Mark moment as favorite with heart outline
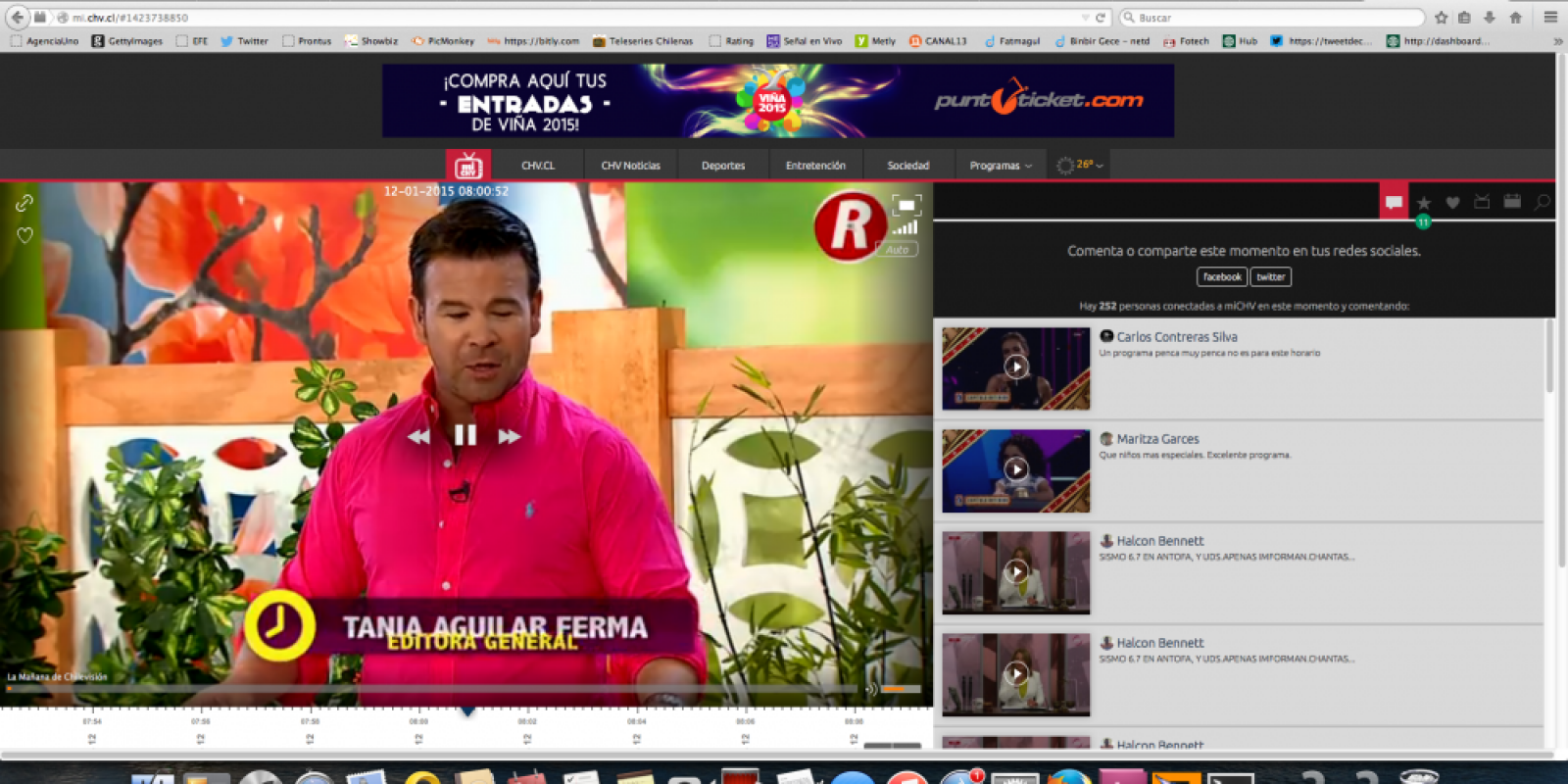The image size is (1568, 784). pyautogui.click(x=24, y=235)
